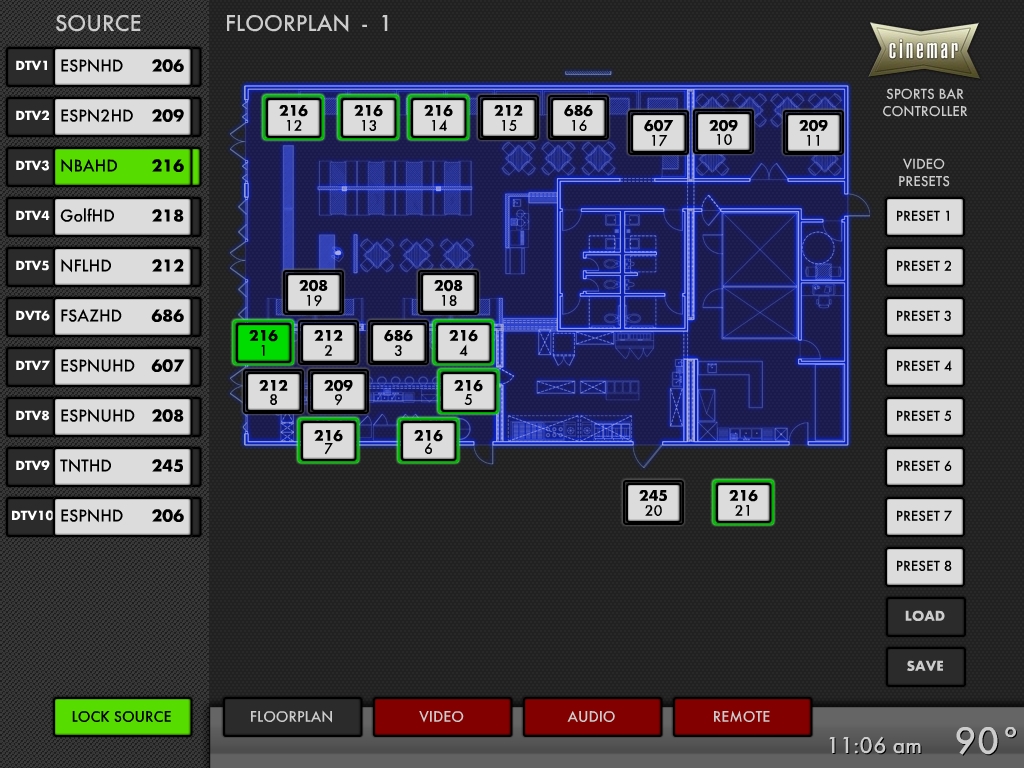Recall video Preset 2
The image size is (1024, 768).
pyautogui.click(x=924, y=266)
